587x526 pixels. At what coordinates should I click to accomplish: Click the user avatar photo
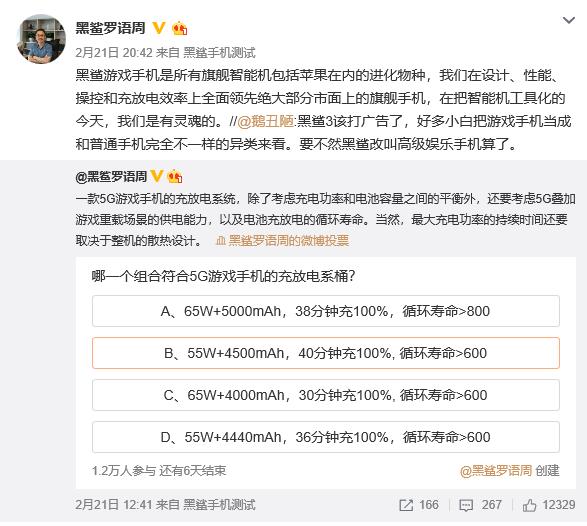point(41,39)
